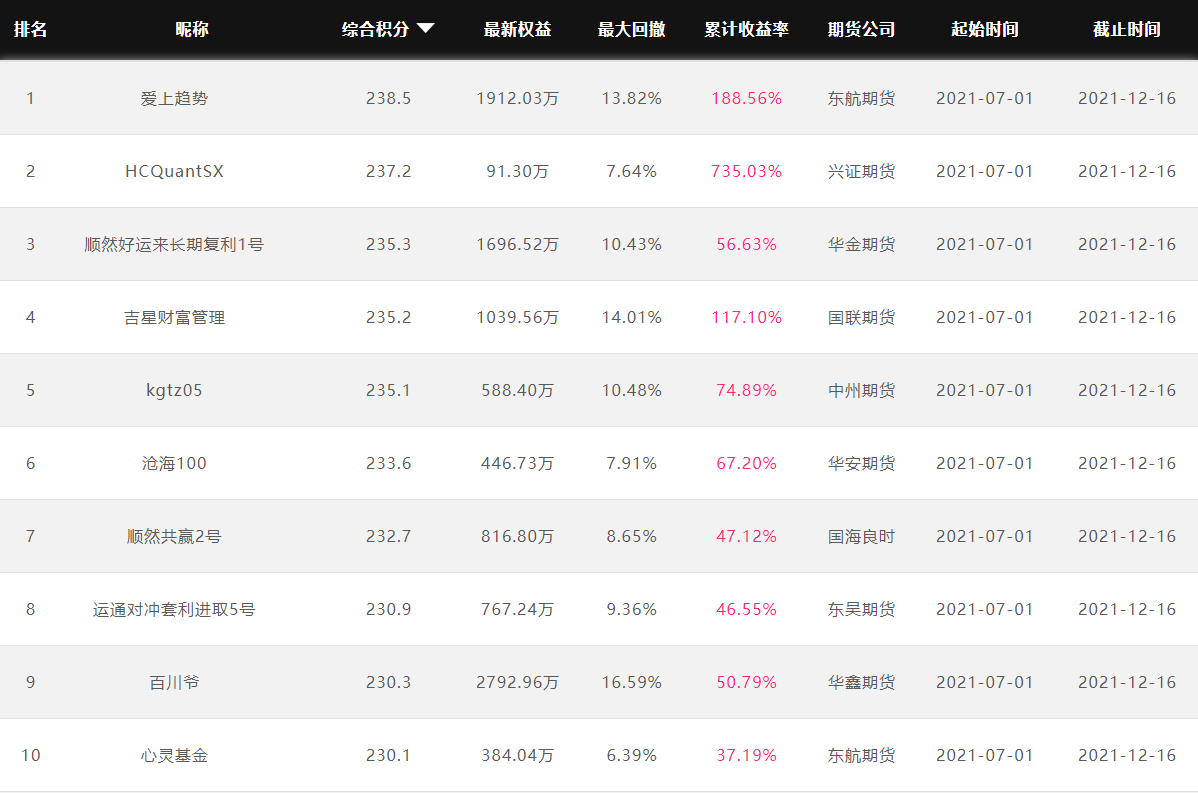Select nickname kgtz05
1198x793 pixels.
174,390
